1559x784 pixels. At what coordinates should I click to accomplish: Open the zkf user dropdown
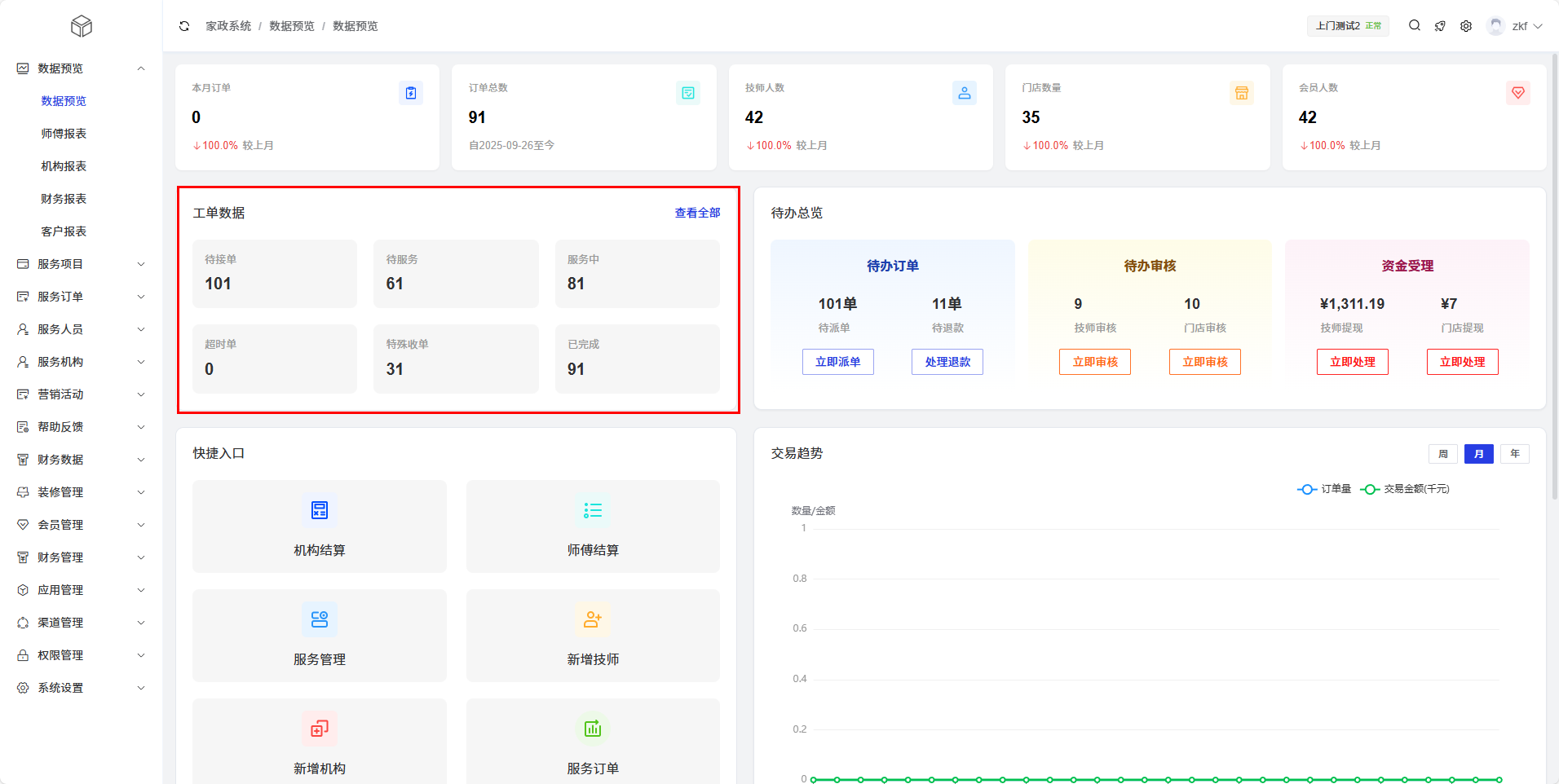tap(1515, 26)
